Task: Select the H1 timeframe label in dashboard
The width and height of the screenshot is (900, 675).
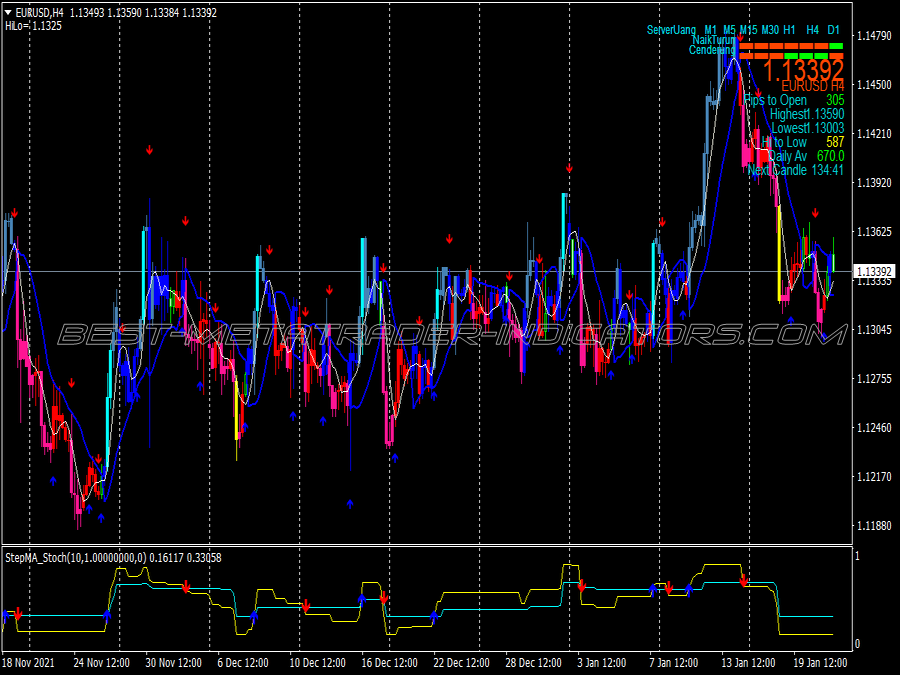Action: click(789, 30)
